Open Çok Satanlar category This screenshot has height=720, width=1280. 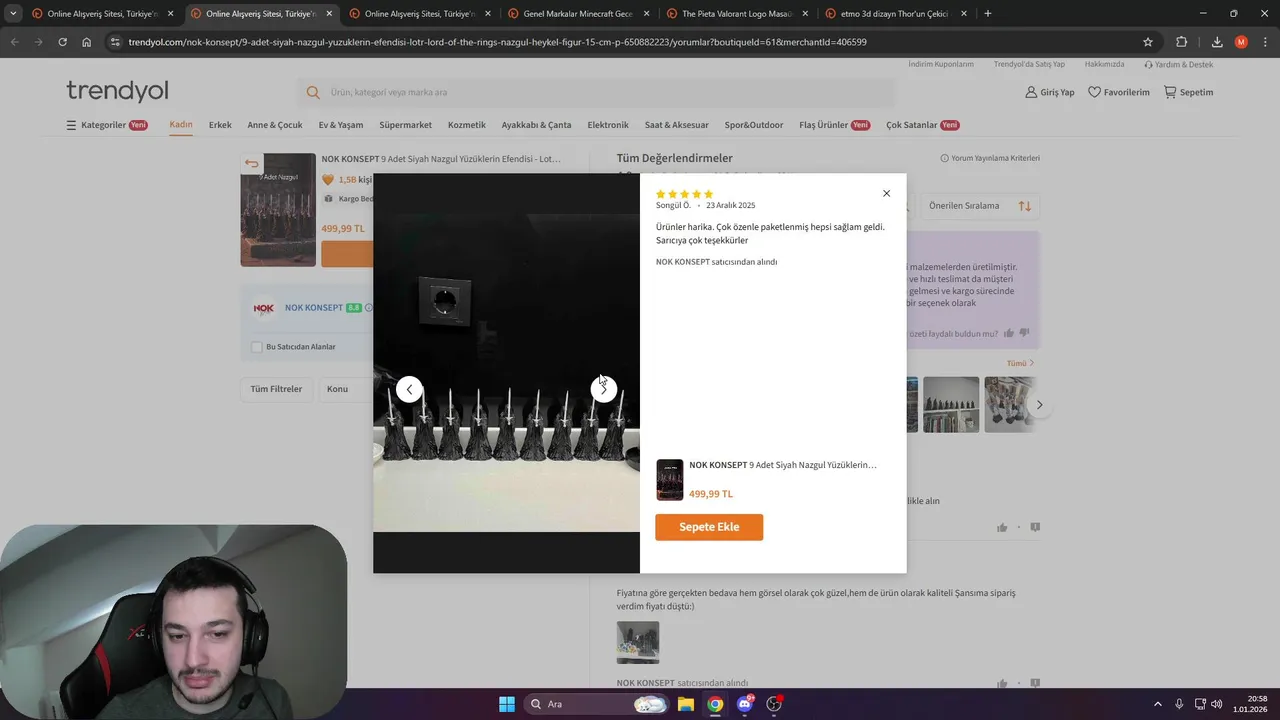[x=923, y=125]
